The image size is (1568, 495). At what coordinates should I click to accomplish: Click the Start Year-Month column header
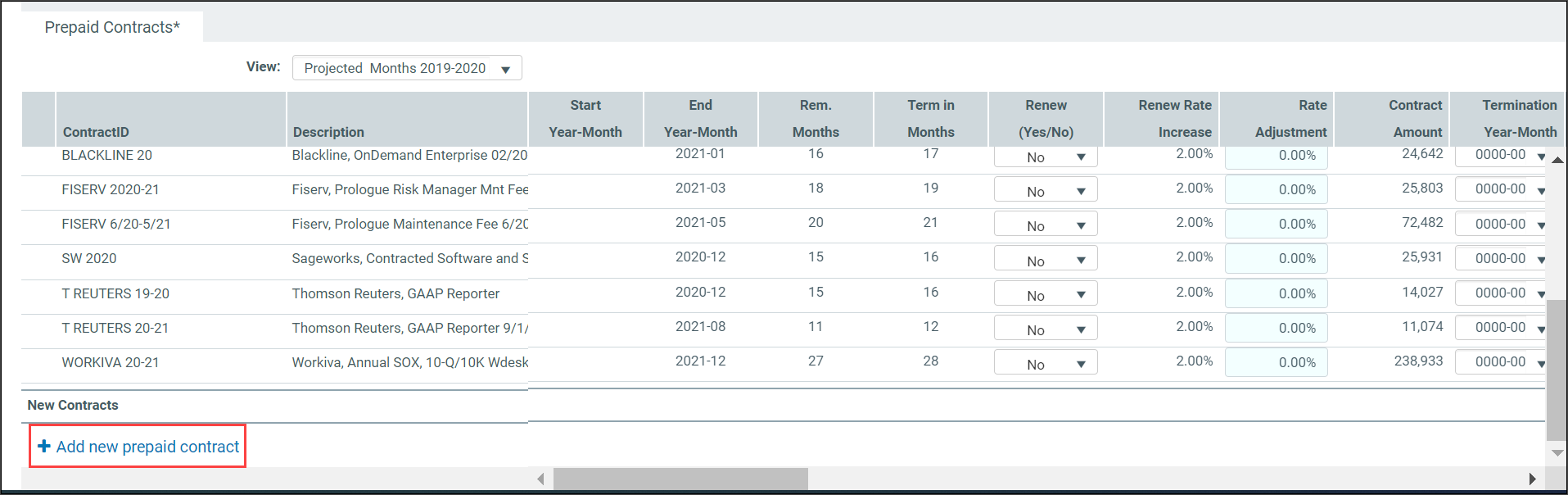coord(585,120)
